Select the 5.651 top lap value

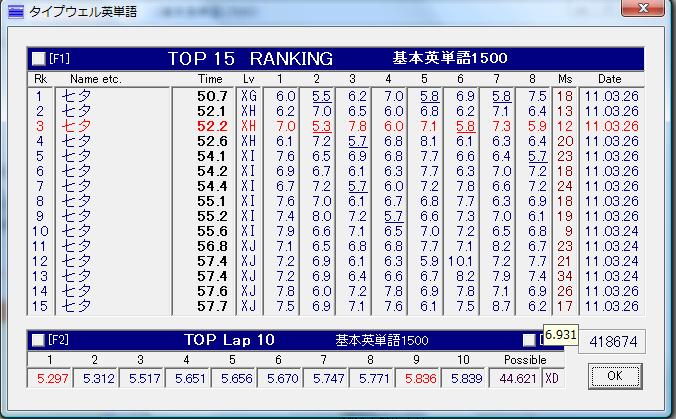(x=190, y=378)
